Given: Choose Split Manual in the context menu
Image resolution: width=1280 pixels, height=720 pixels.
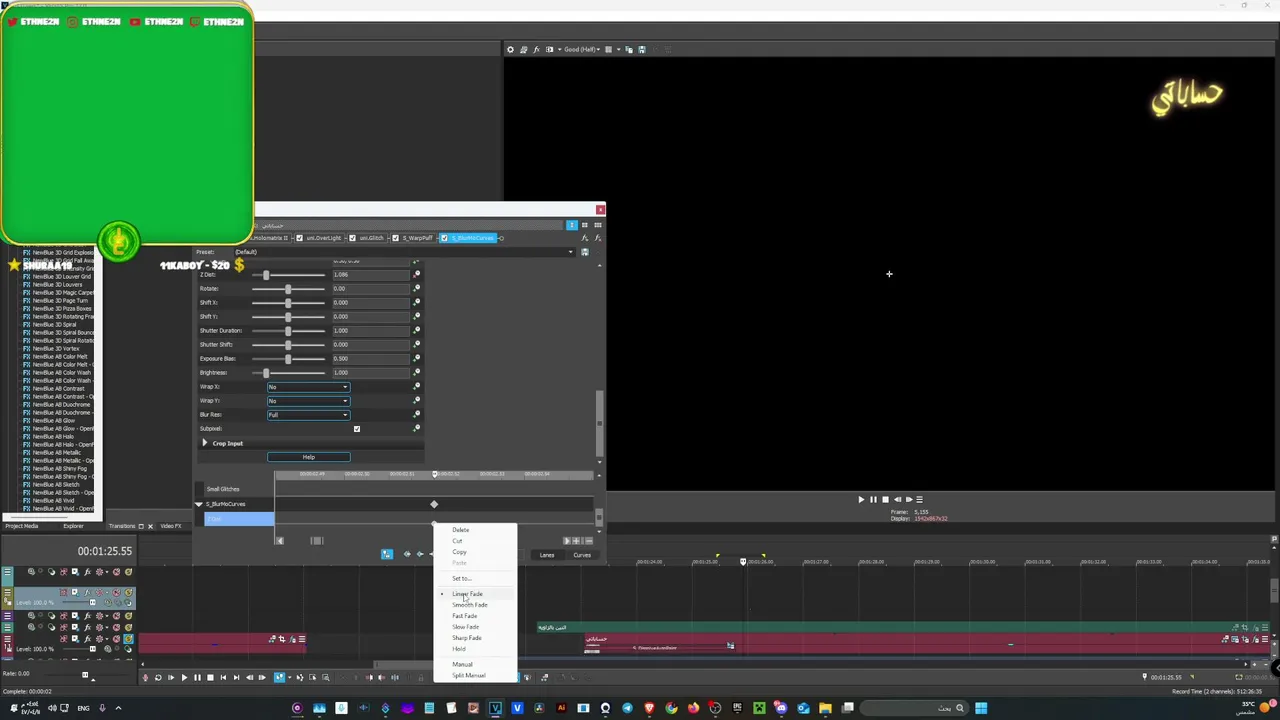Looking at the screenshot, I should [x=468, y=676].
